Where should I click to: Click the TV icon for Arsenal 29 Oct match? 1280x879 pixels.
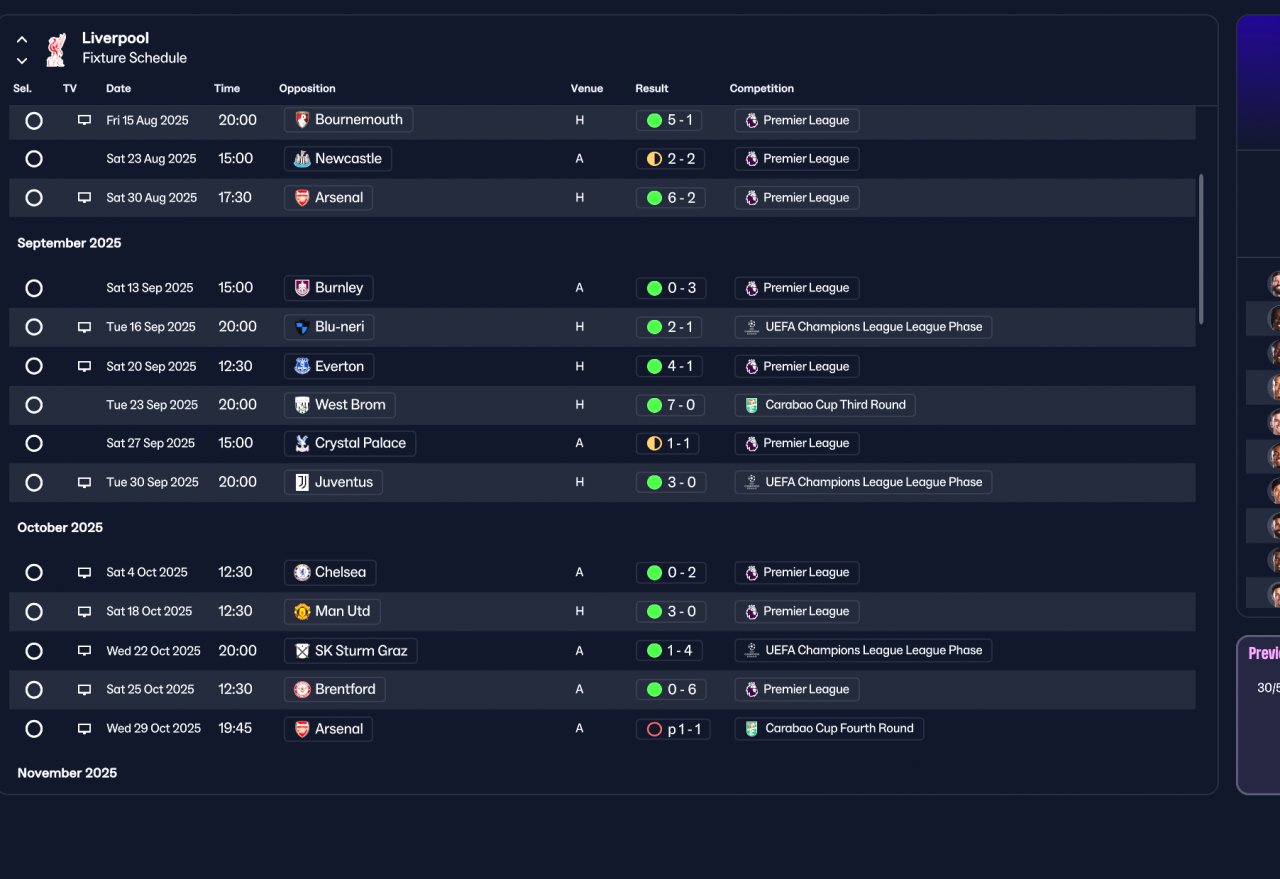[84, 729]
